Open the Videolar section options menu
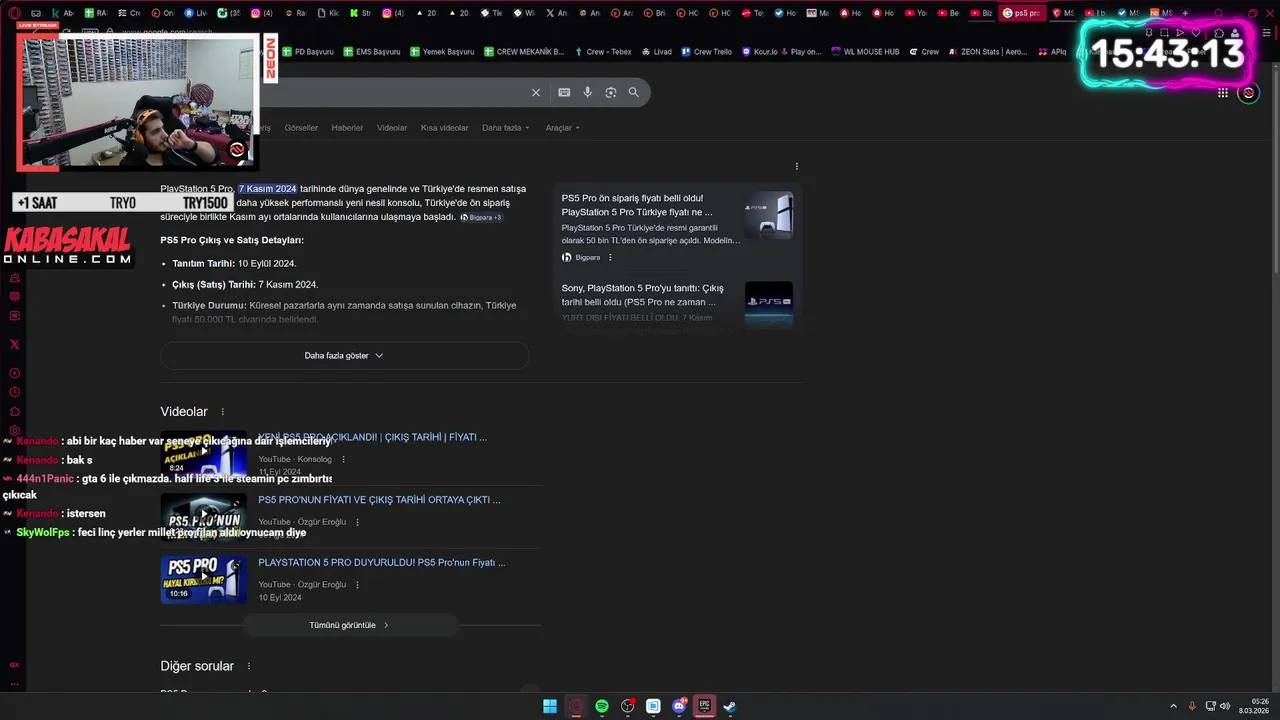This screenshot has width=1280, height=720. [x=223, y=412]
